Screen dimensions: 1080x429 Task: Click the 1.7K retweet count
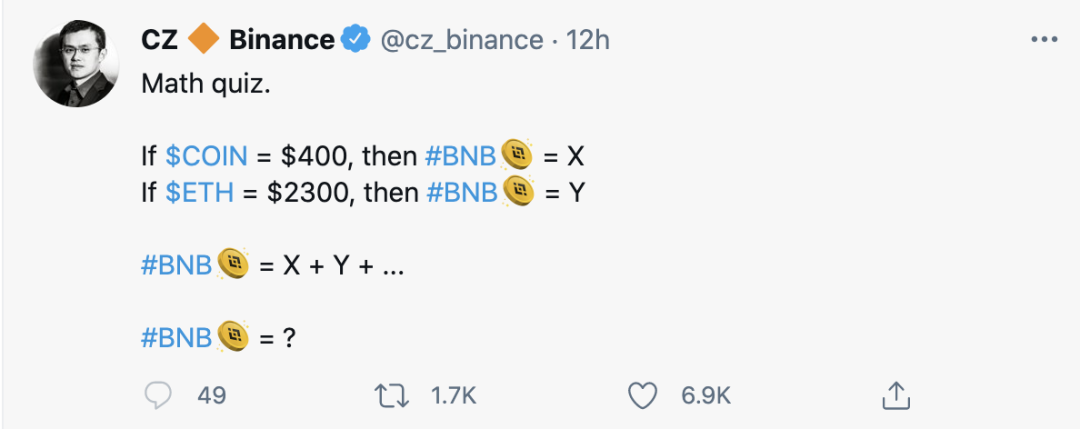click(x=453, y=395)
